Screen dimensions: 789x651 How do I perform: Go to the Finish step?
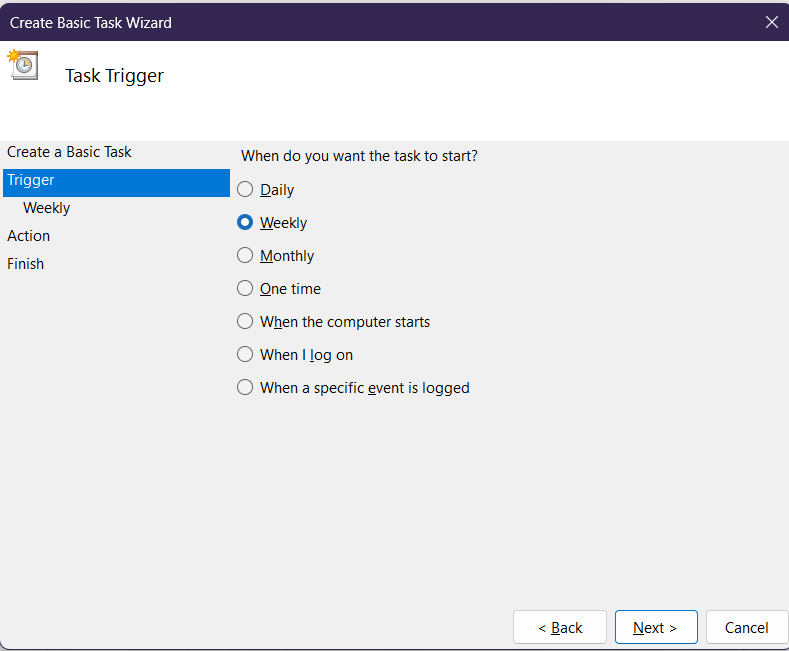[x=26, y=264]
